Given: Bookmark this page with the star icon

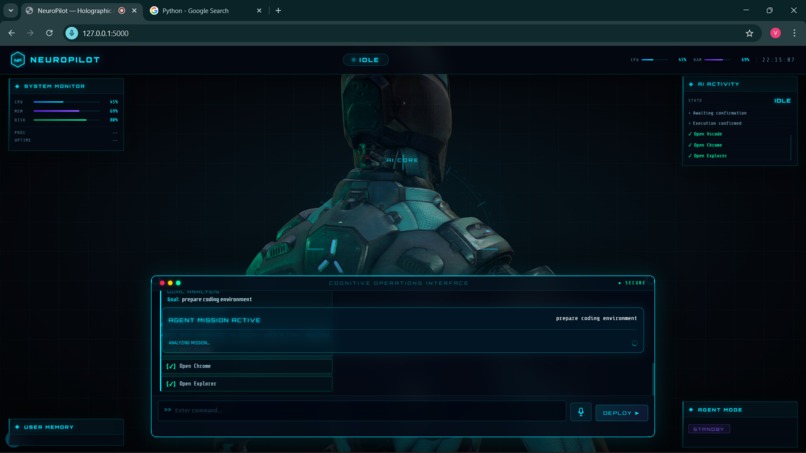Looking at the screenshot, I should pos(749,33).
